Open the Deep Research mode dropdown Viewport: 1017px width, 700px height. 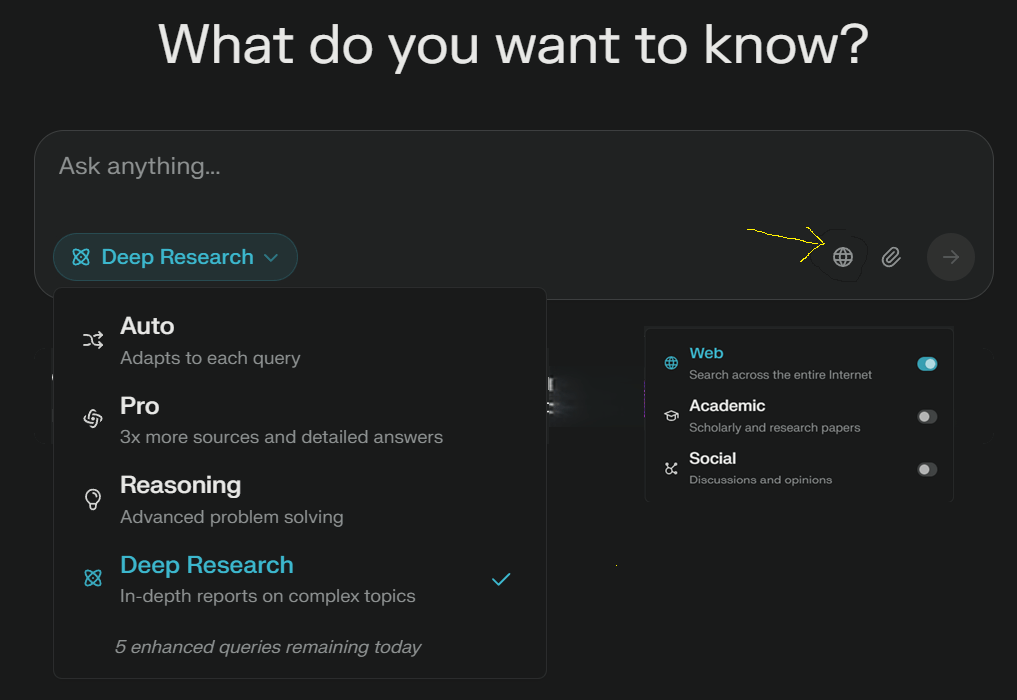(176, 257)
